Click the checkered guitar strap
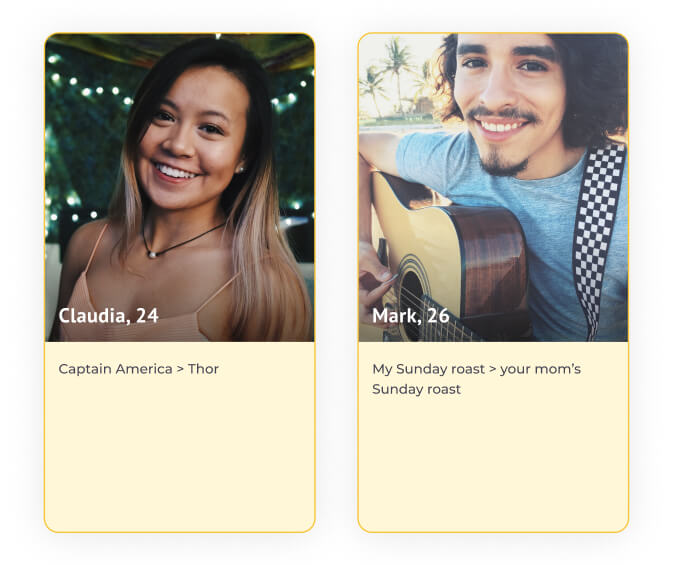673x565 pixels. pos(599,234)
